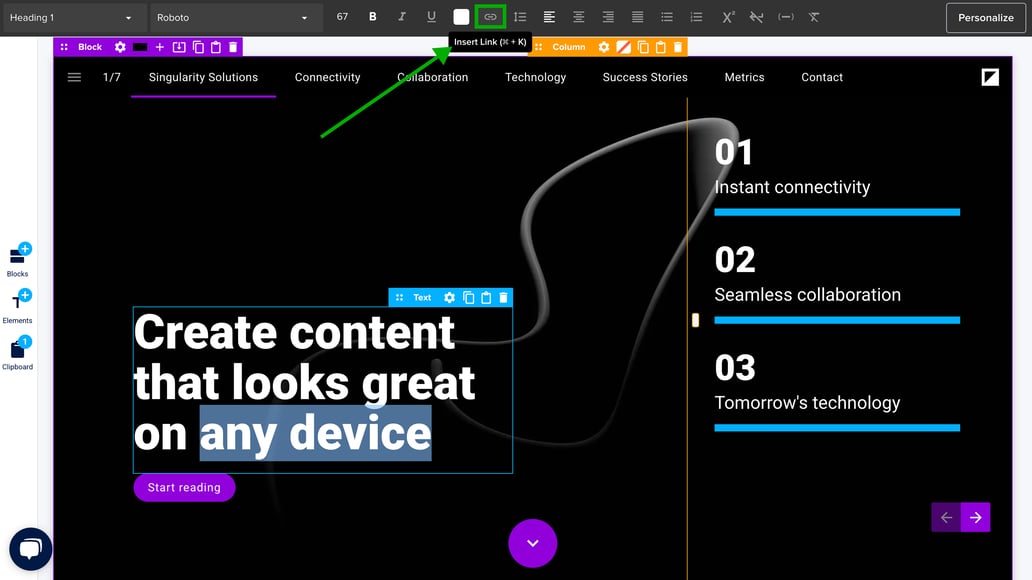Screen dimensions: 1032x580
Task: Click the plus icon on Block toolbar
Action: click(x=159, y=47)
